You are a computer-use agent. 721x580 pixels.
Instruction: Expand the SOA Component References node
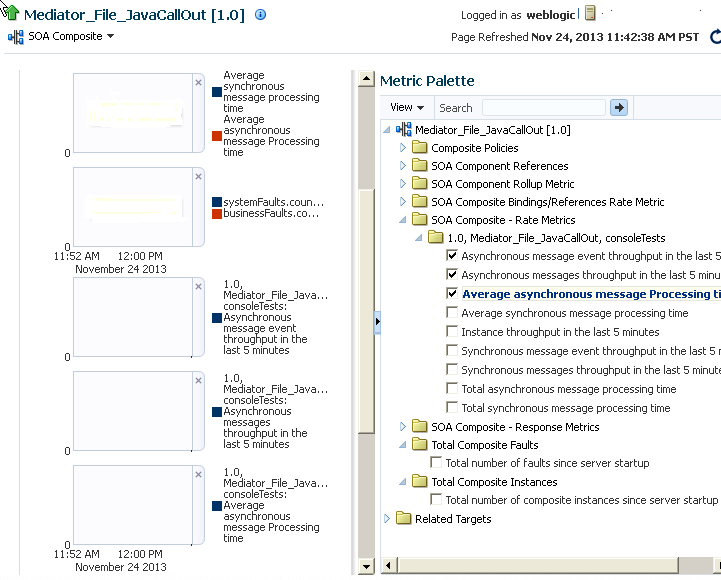403,166
